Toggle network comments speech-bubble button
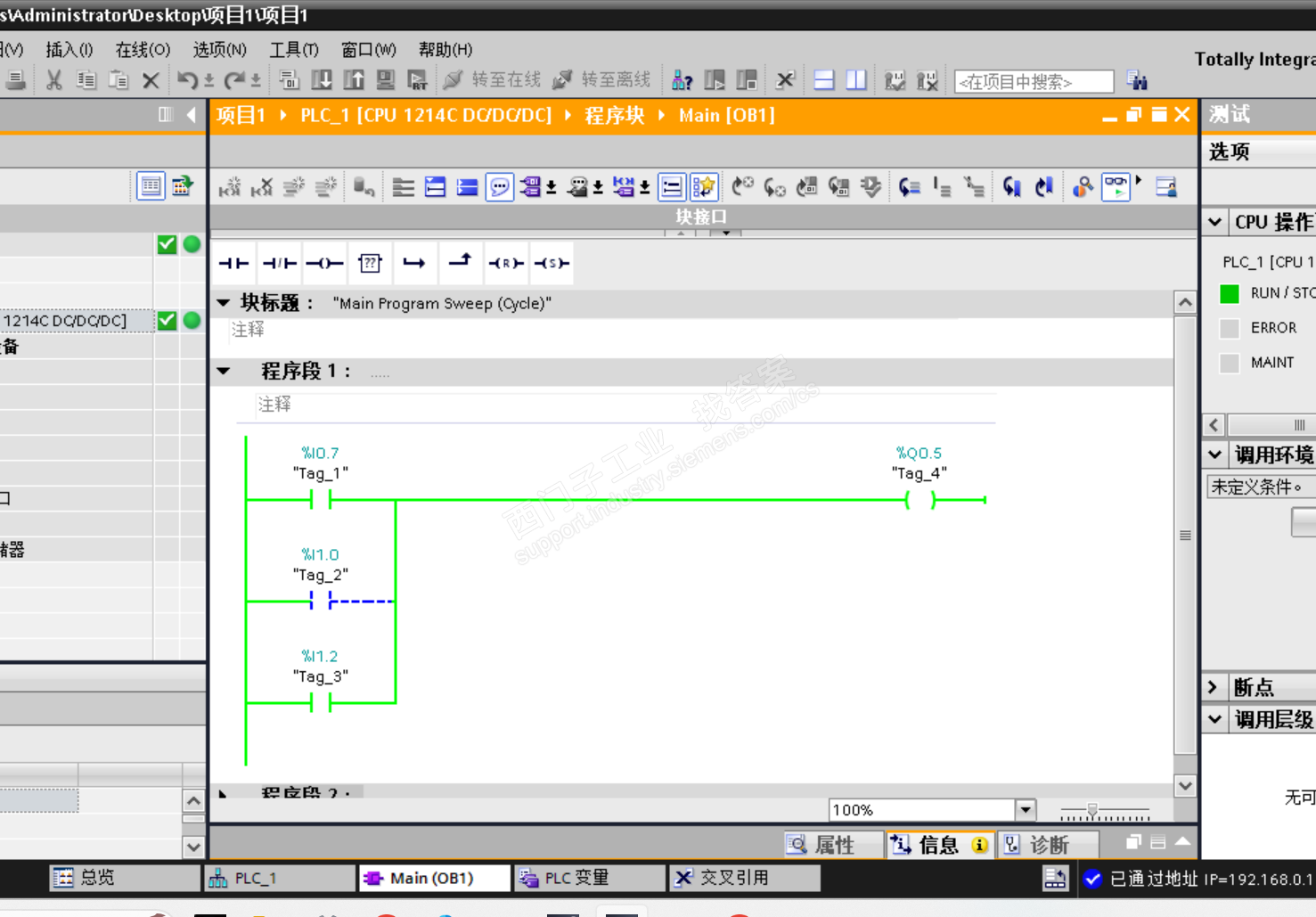Viewport: 1316px width, 917px height. click(x=500, y=187)
